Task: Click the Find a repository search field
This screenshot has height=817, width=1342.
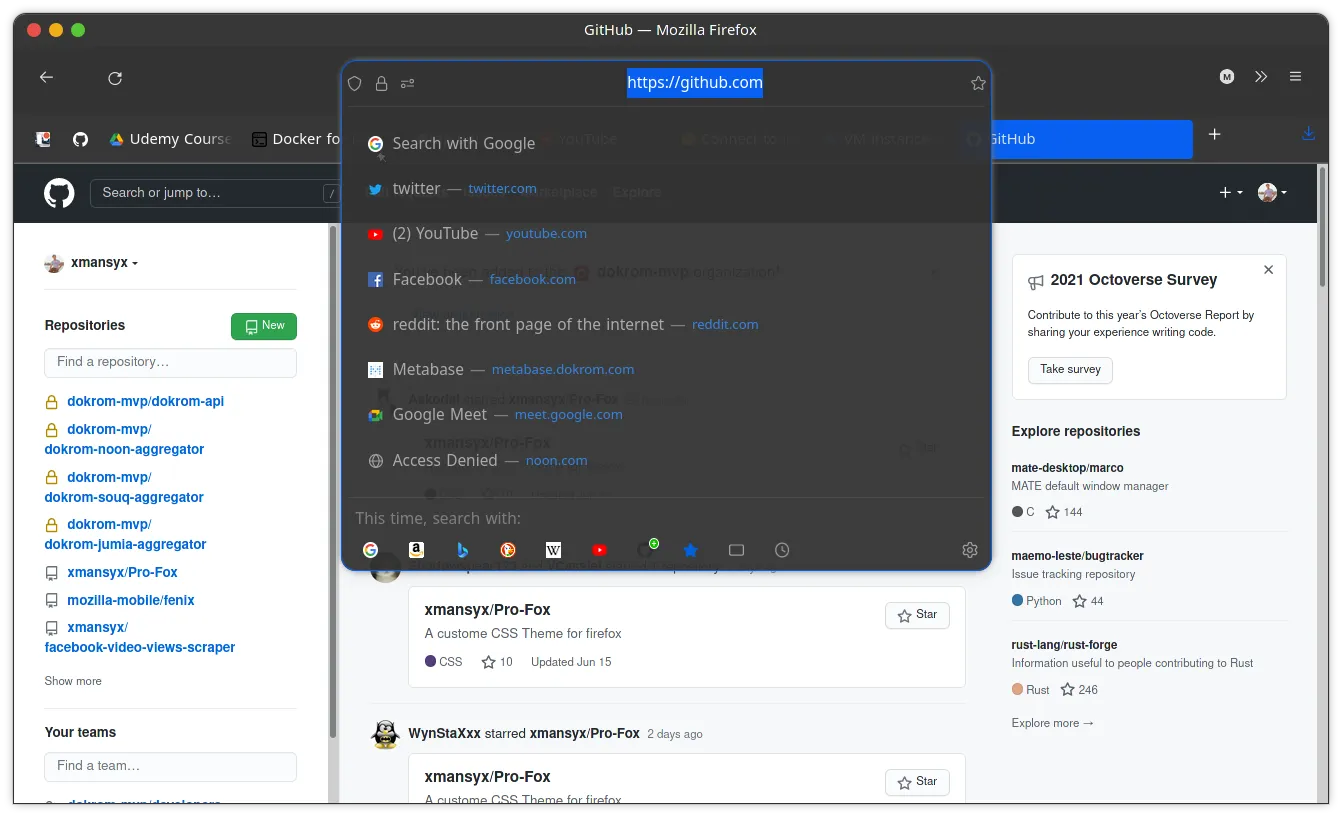Action: [169, 363]
